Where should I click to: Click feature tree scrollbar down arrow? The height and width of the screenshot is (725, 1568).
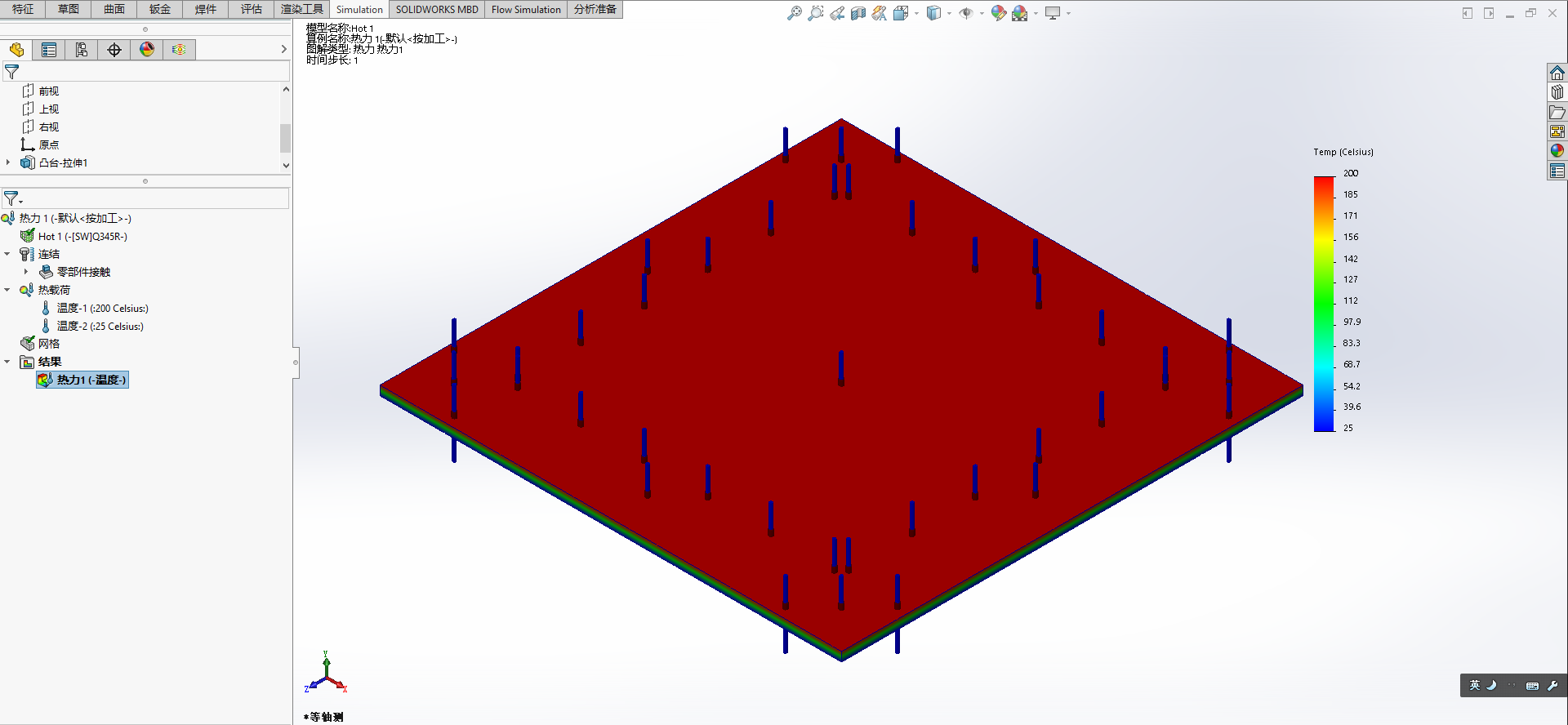tap(286, 165)
